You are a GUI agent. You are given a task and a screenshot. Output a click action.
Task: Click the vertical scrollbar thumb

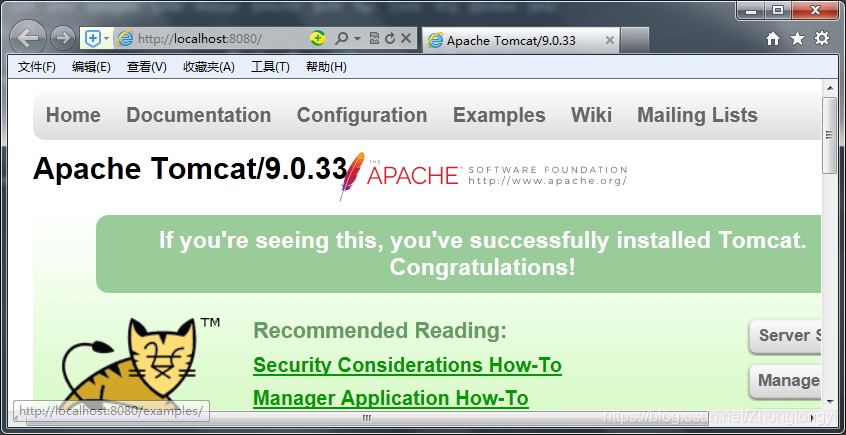tap(829, 135)
